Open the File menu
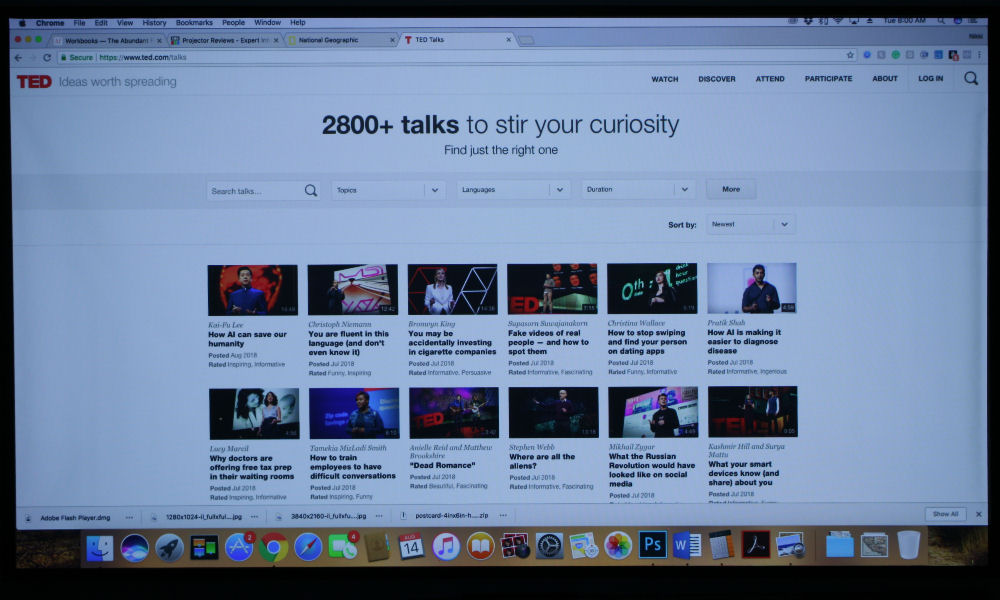 tap(79, 23)
